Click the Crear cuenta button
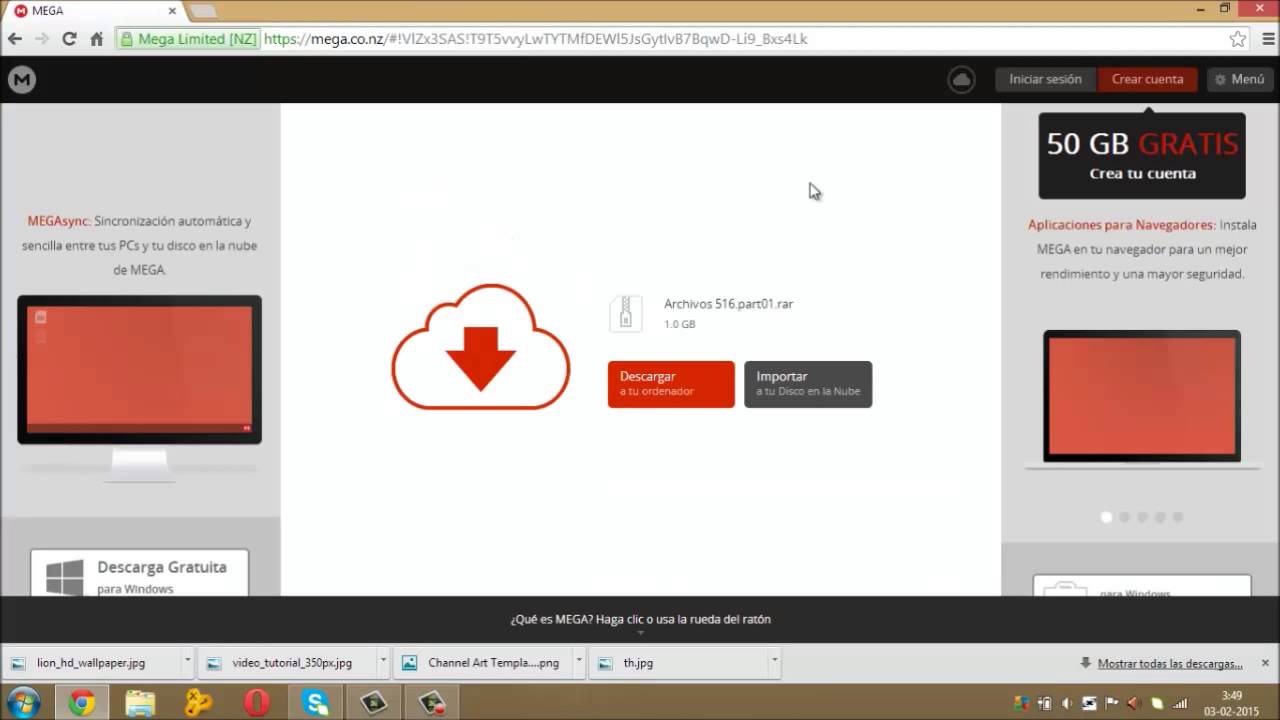The width and height of the screenshot is (1280, 720). [x=1147, y=80]
